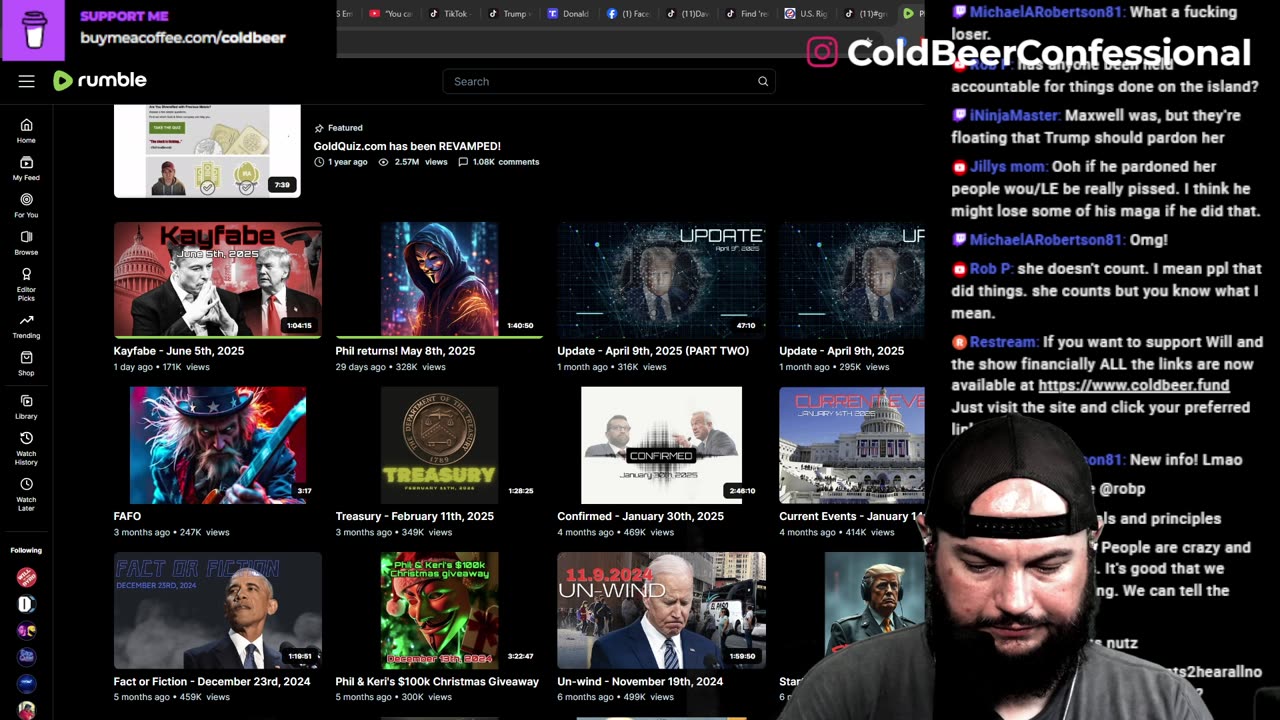Open Browse in the sidebar
1280x720 pixels.
[x=26, y=243]
